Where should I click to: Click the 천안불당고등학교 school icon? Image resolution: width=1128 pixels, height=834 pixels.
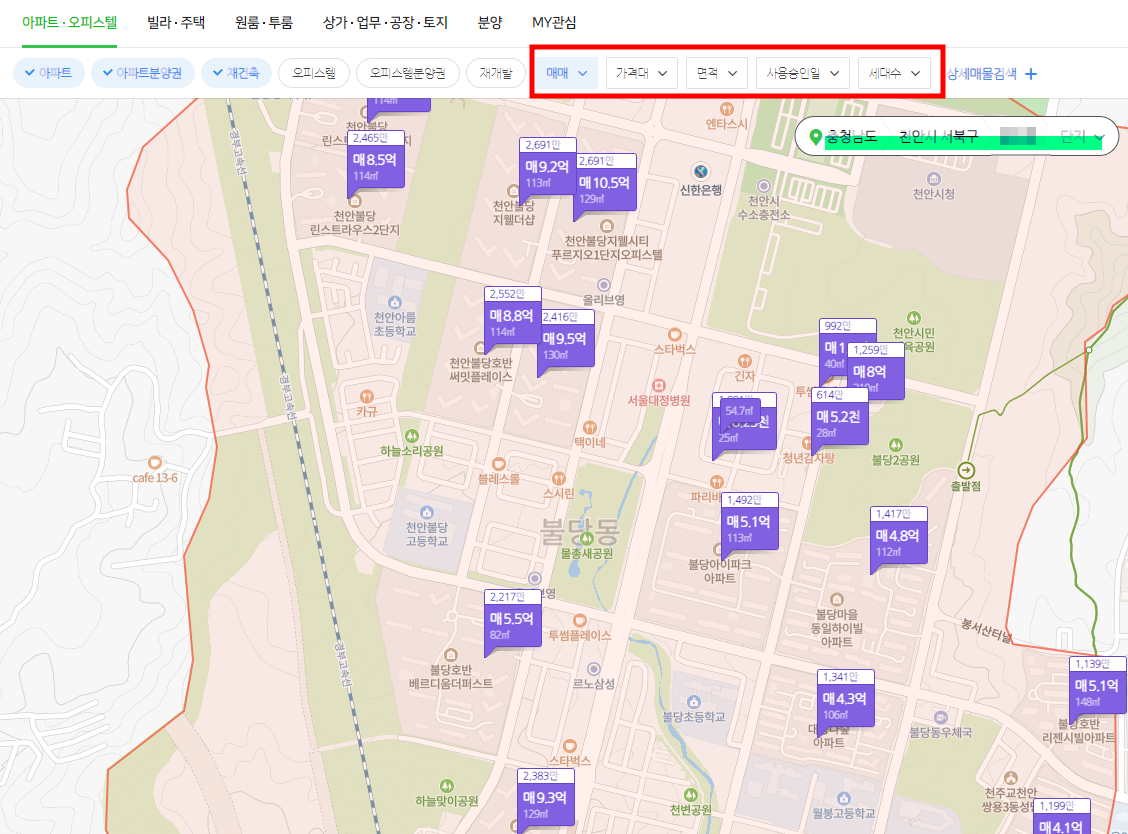[427, 512]
